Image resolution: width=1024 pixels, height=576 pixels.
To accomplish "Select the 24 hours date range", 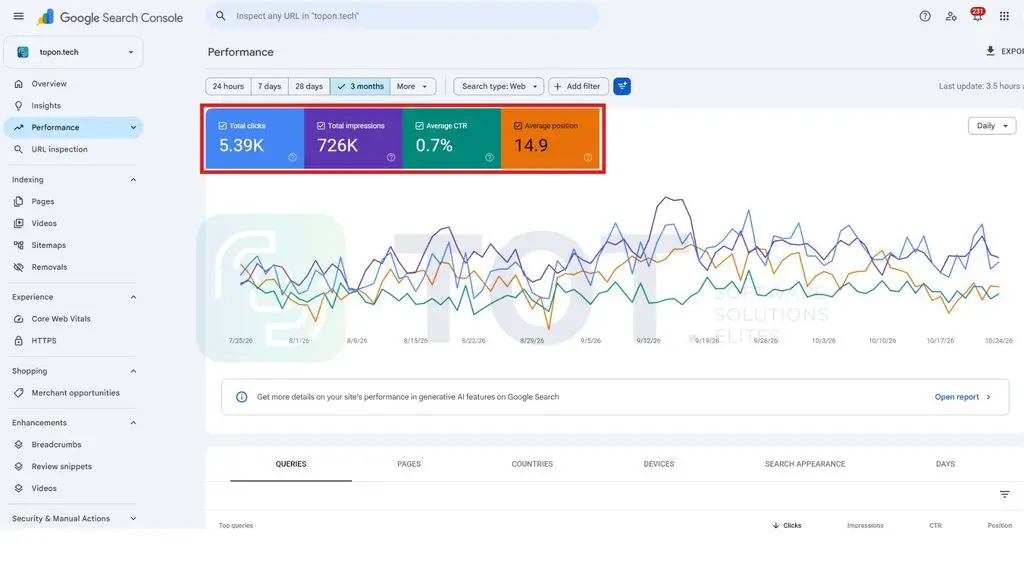I will tap(228, 86).
